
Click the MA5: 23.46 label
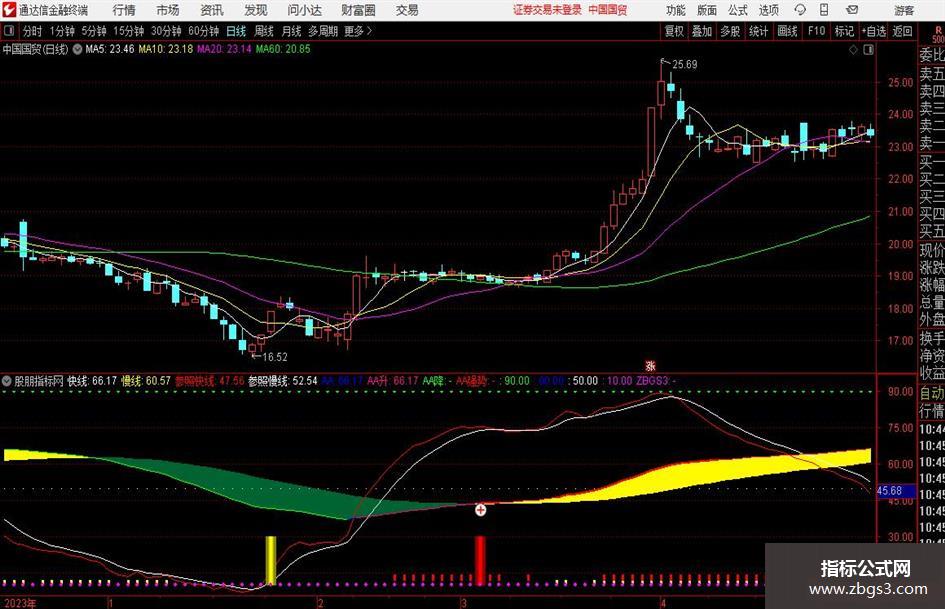point(110,49)
